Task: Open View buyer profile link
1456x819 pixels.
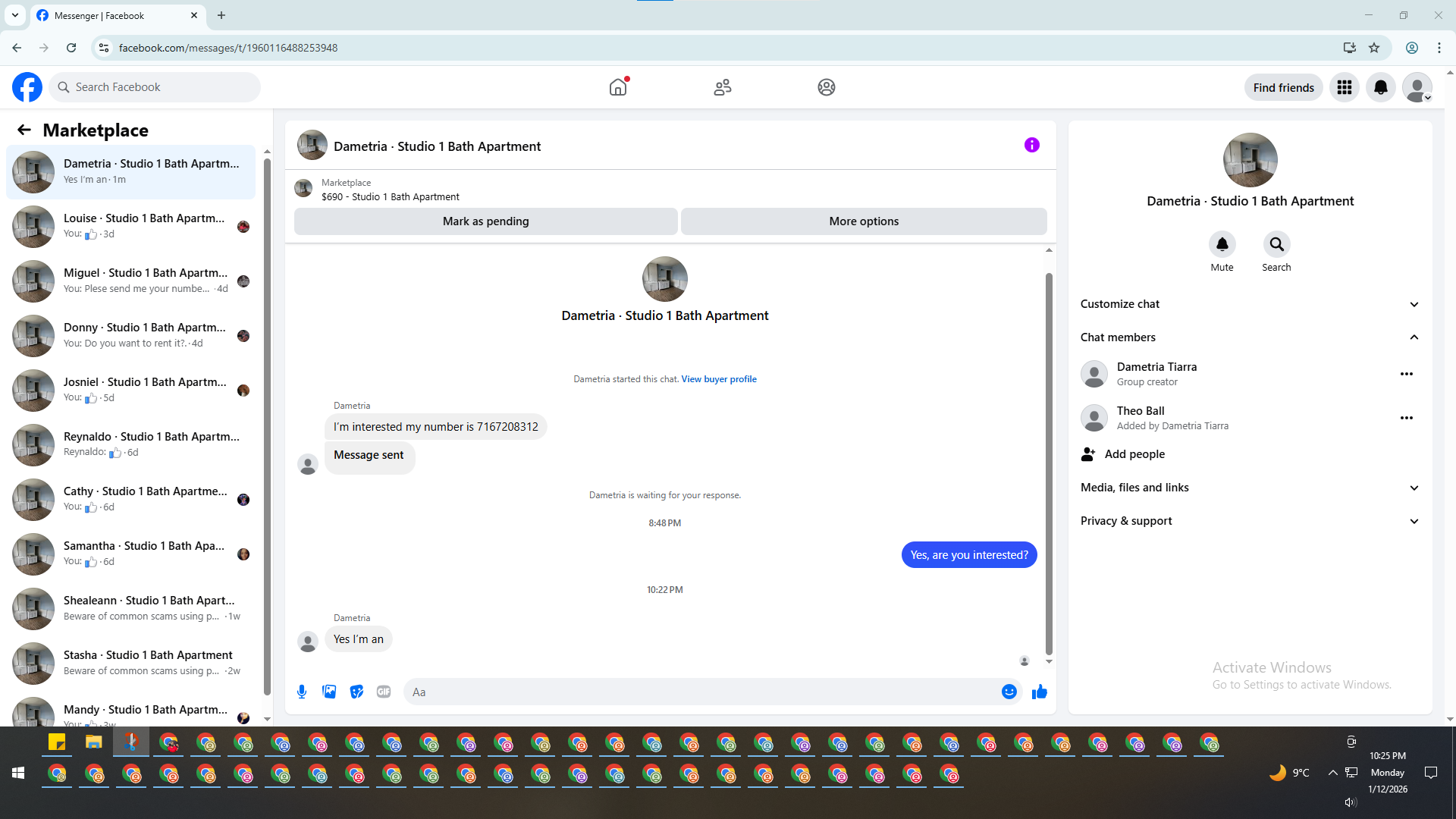Action: [718, 379]
